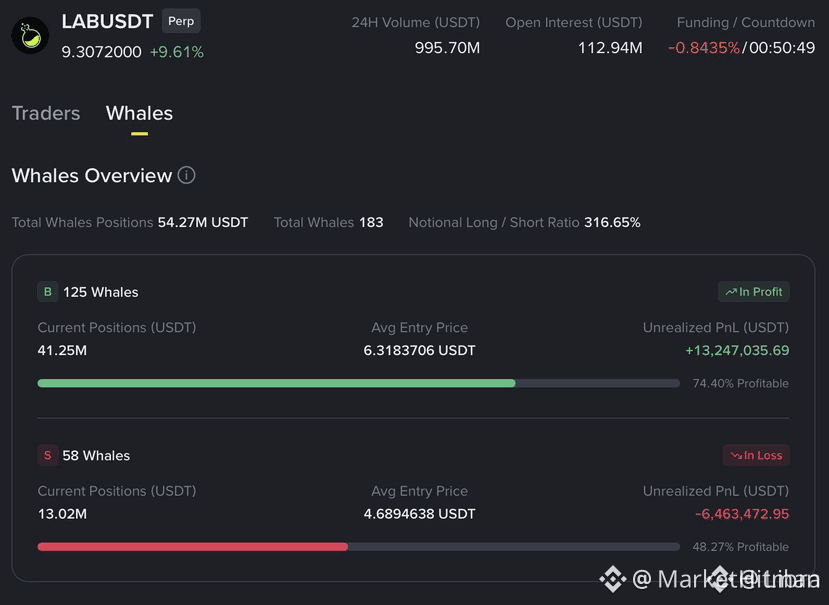829x605 pixels.
Task: Click short positions value 13.02M
Action: pyautogui.click(x=62, y=514)
